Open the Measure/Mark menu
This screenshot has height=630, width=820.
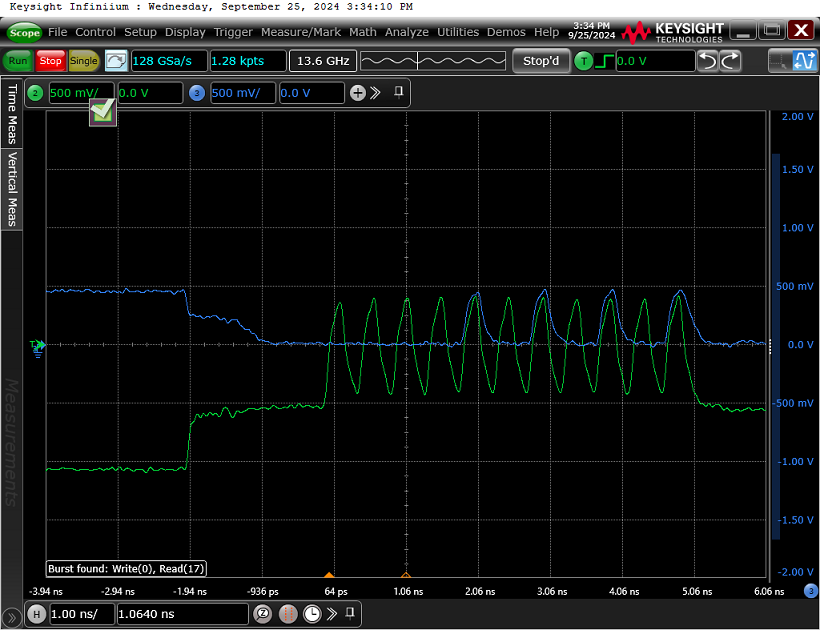301,32
